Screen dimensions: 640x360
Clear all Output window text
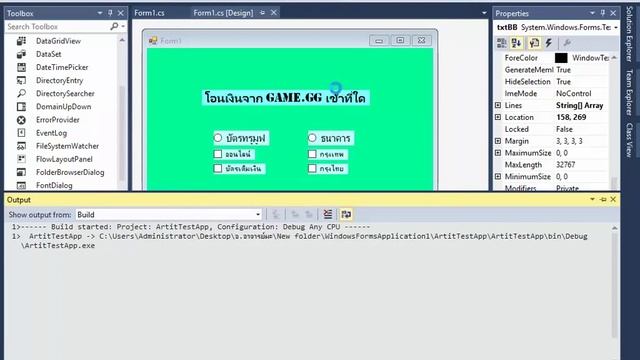click(328, 214)
